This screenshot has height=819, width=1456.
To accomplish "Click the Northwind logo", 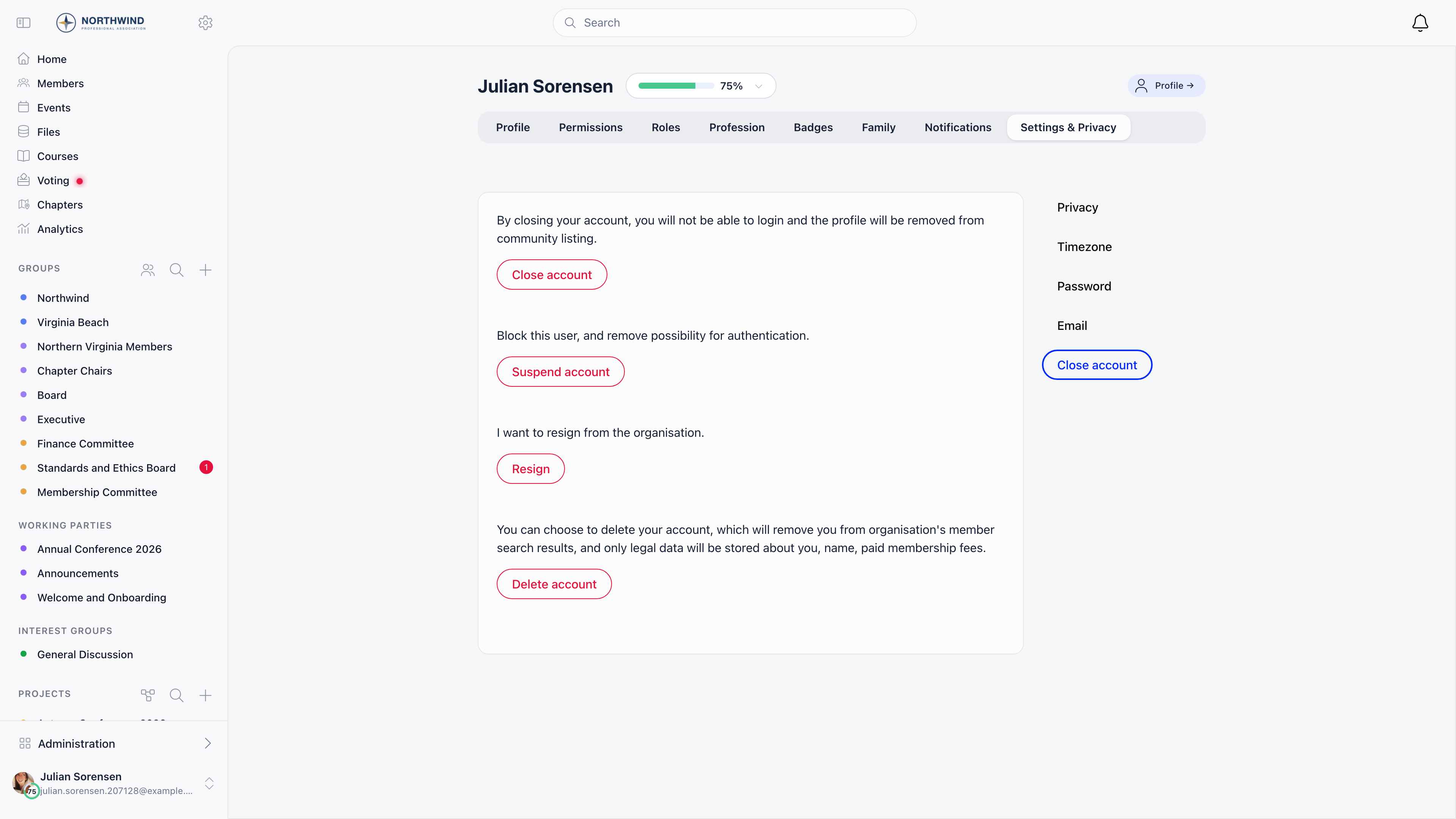I will click(101, 23).
